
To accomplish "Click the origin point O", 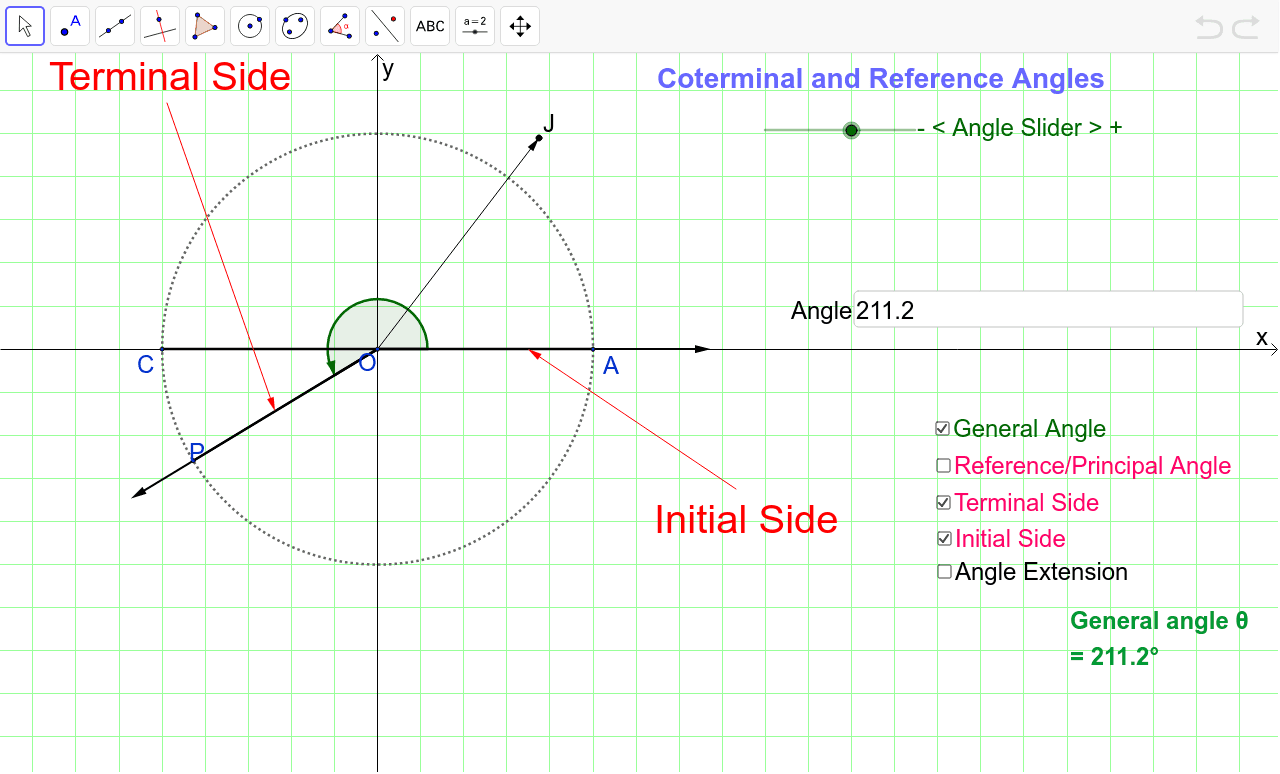I will tap(377, 349).
